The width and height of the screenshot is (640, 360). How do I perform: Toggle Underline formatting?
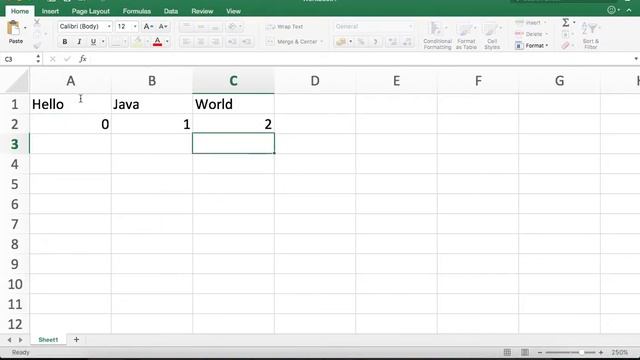[x=93, y=42]
